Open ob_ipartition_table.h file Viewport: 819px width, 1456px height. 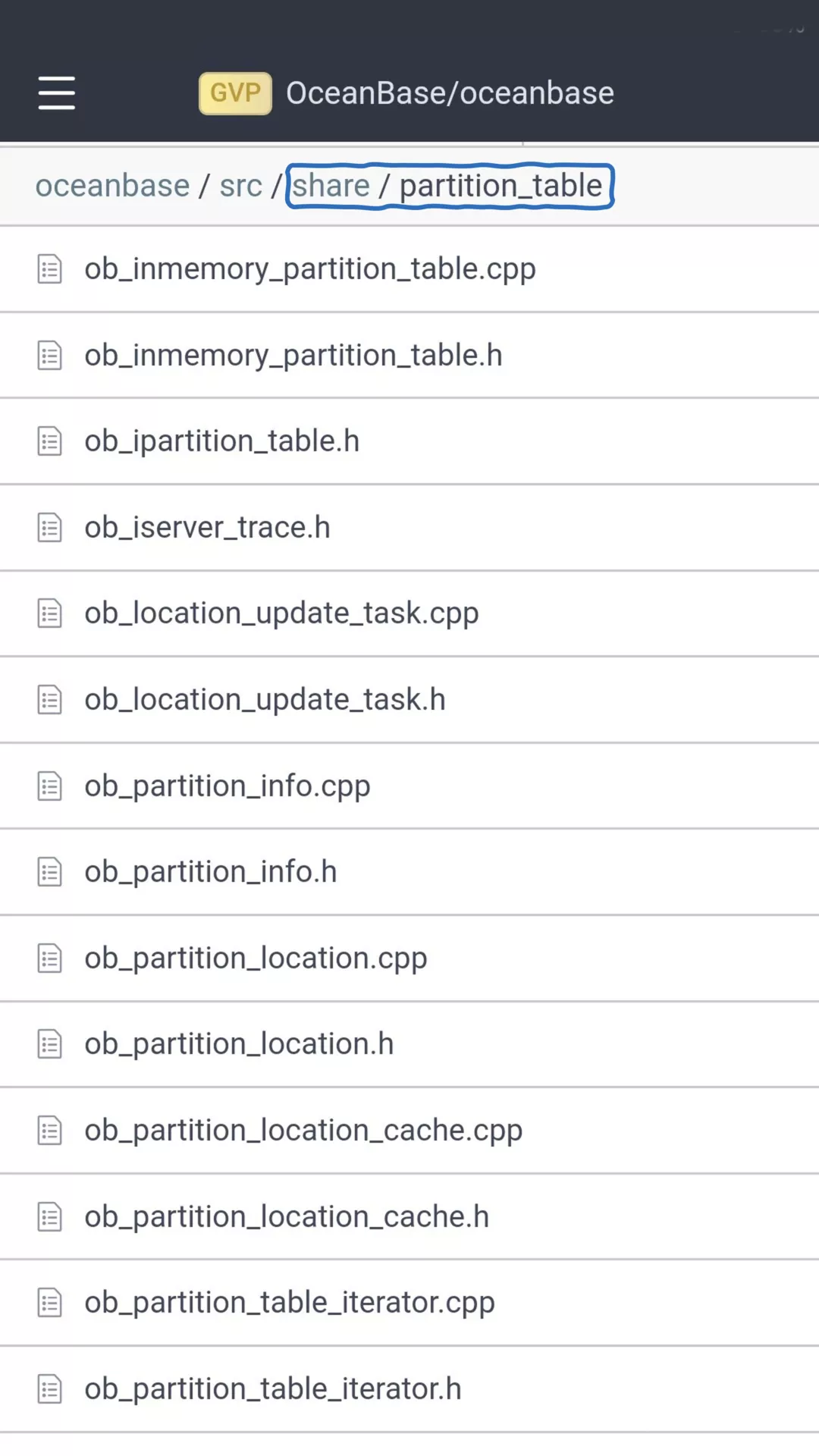221,441
